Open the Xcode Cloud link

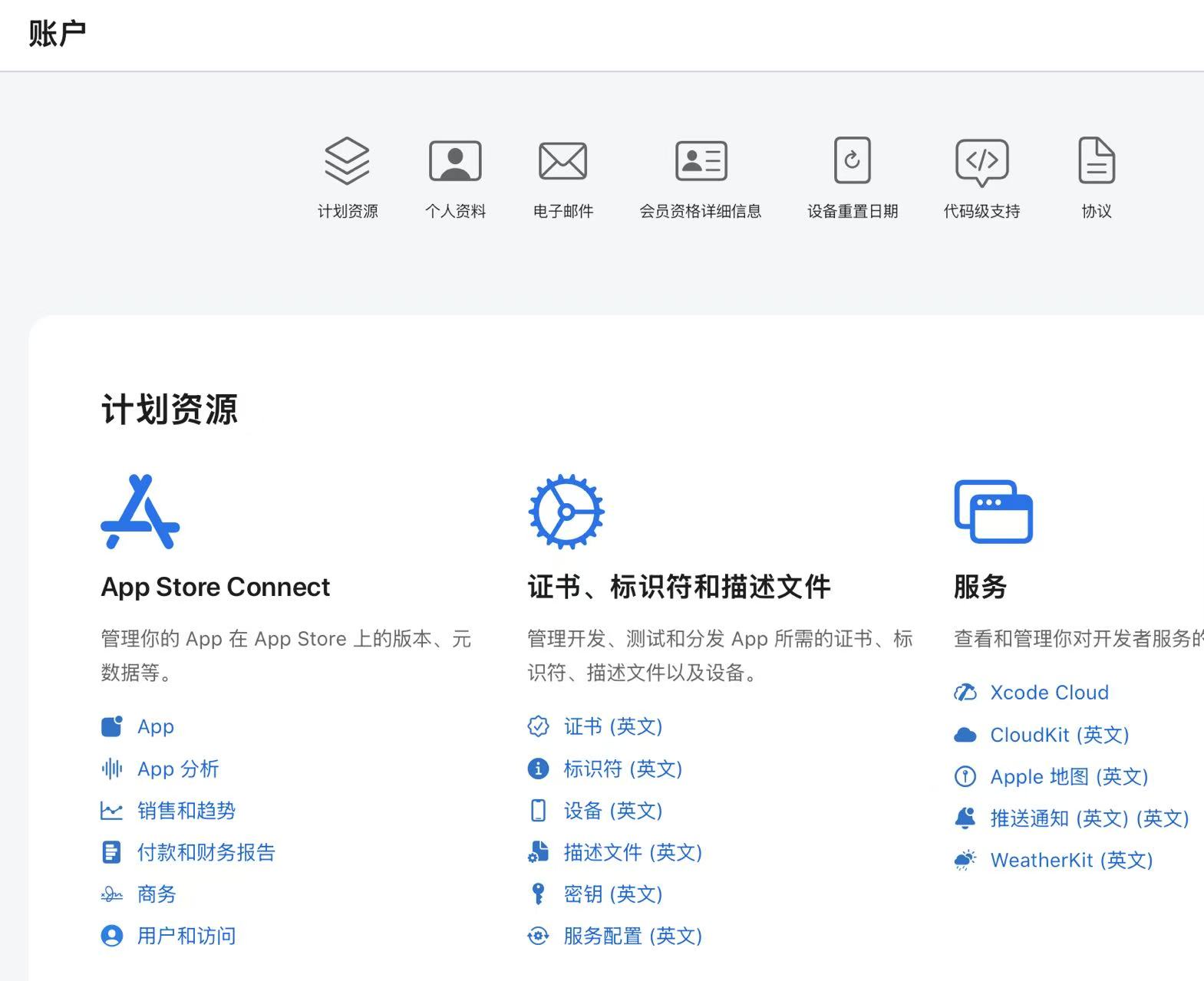[1049, 693]
